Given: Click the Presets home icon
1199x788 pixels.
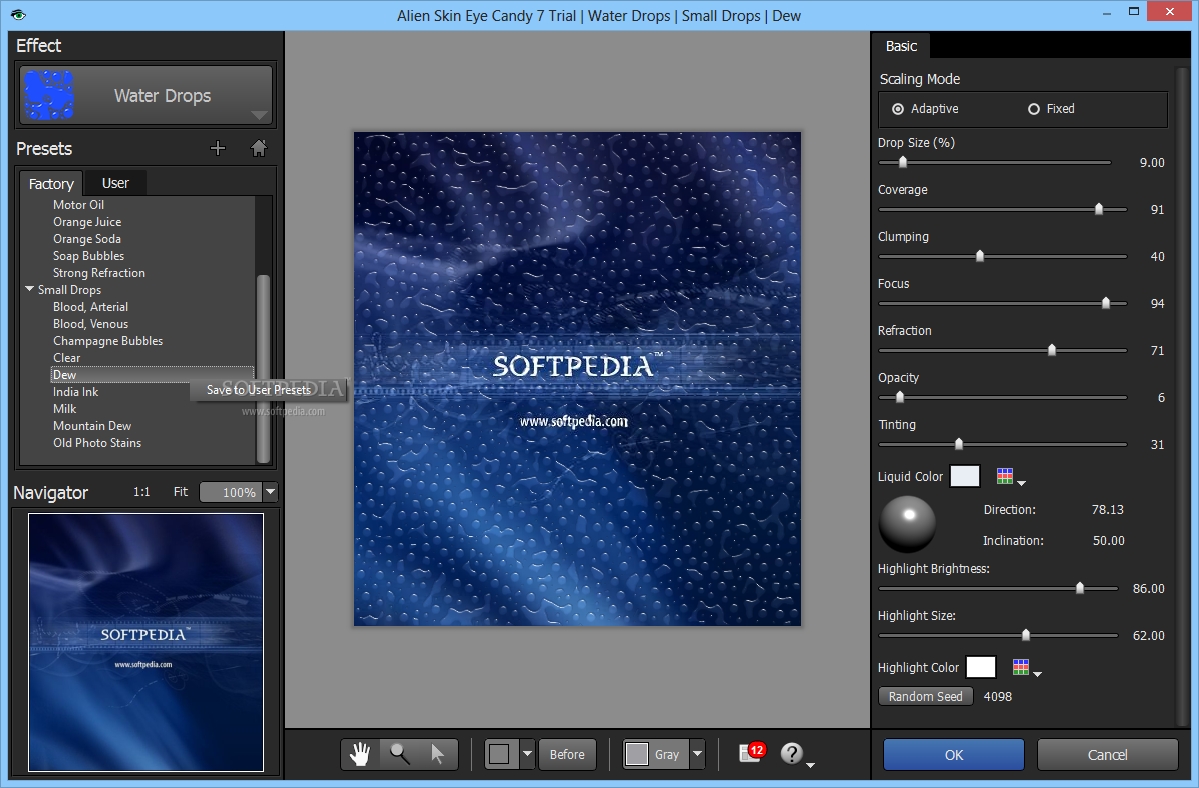Looking at the screenshot, I should click(x=259, y=148).
